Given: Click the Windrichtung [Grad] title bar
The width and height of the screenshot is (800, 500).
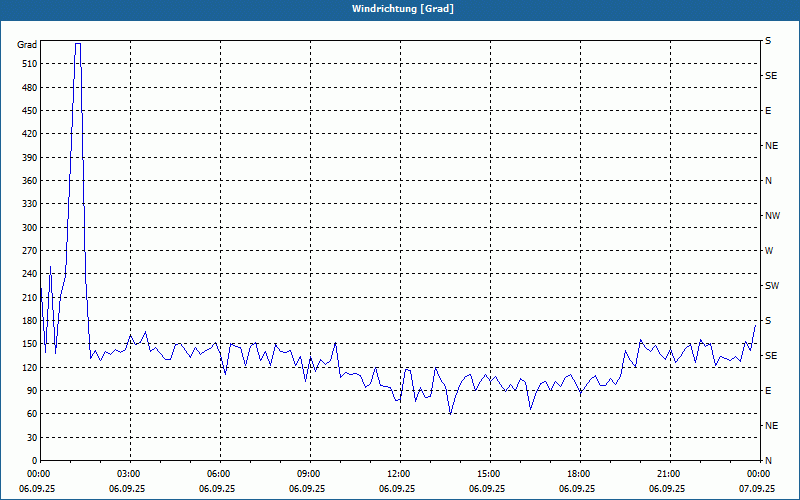Looking at the screenshot, I should coord(400,9).
